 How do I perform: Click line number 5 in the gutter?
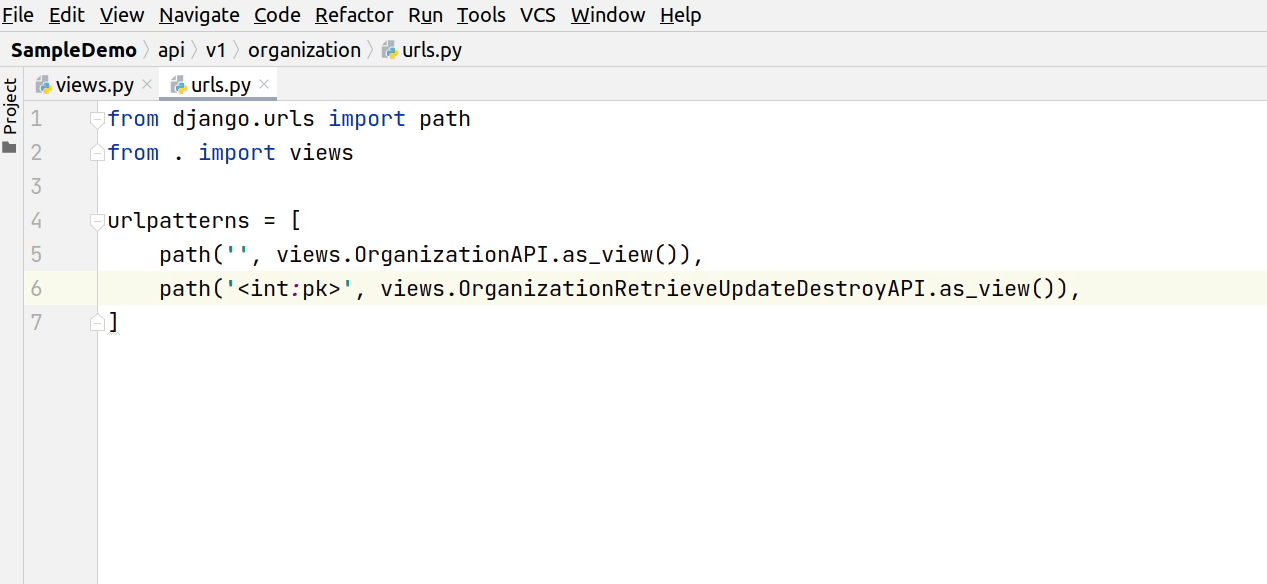click(x=36, y=254)
